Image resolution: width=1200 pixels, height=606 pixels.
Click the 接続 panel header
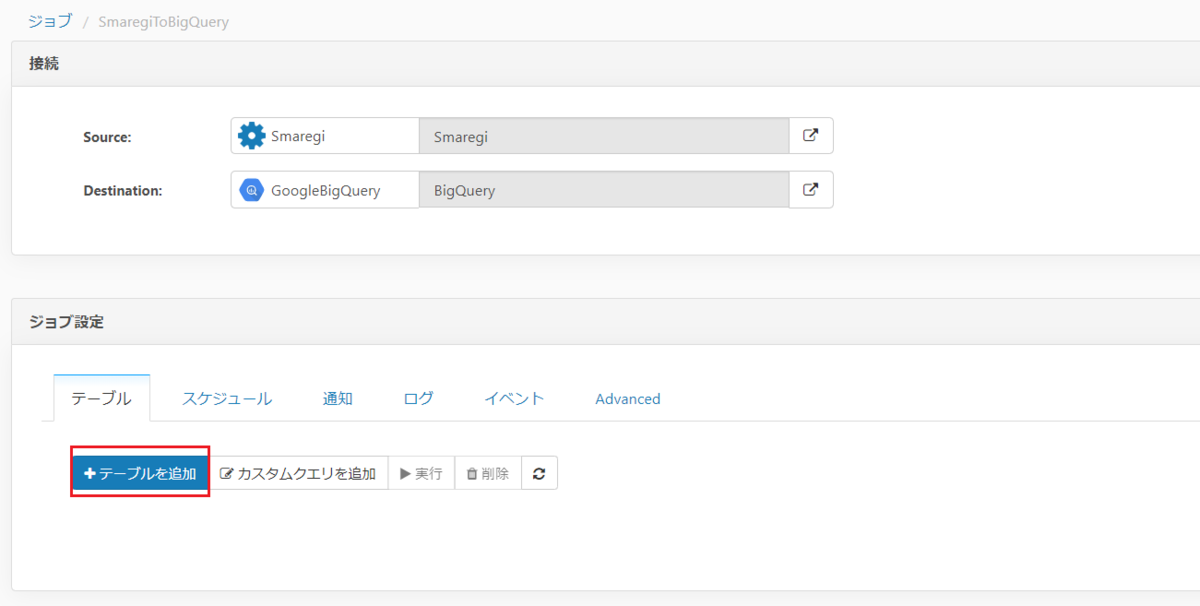pos(605,64)
